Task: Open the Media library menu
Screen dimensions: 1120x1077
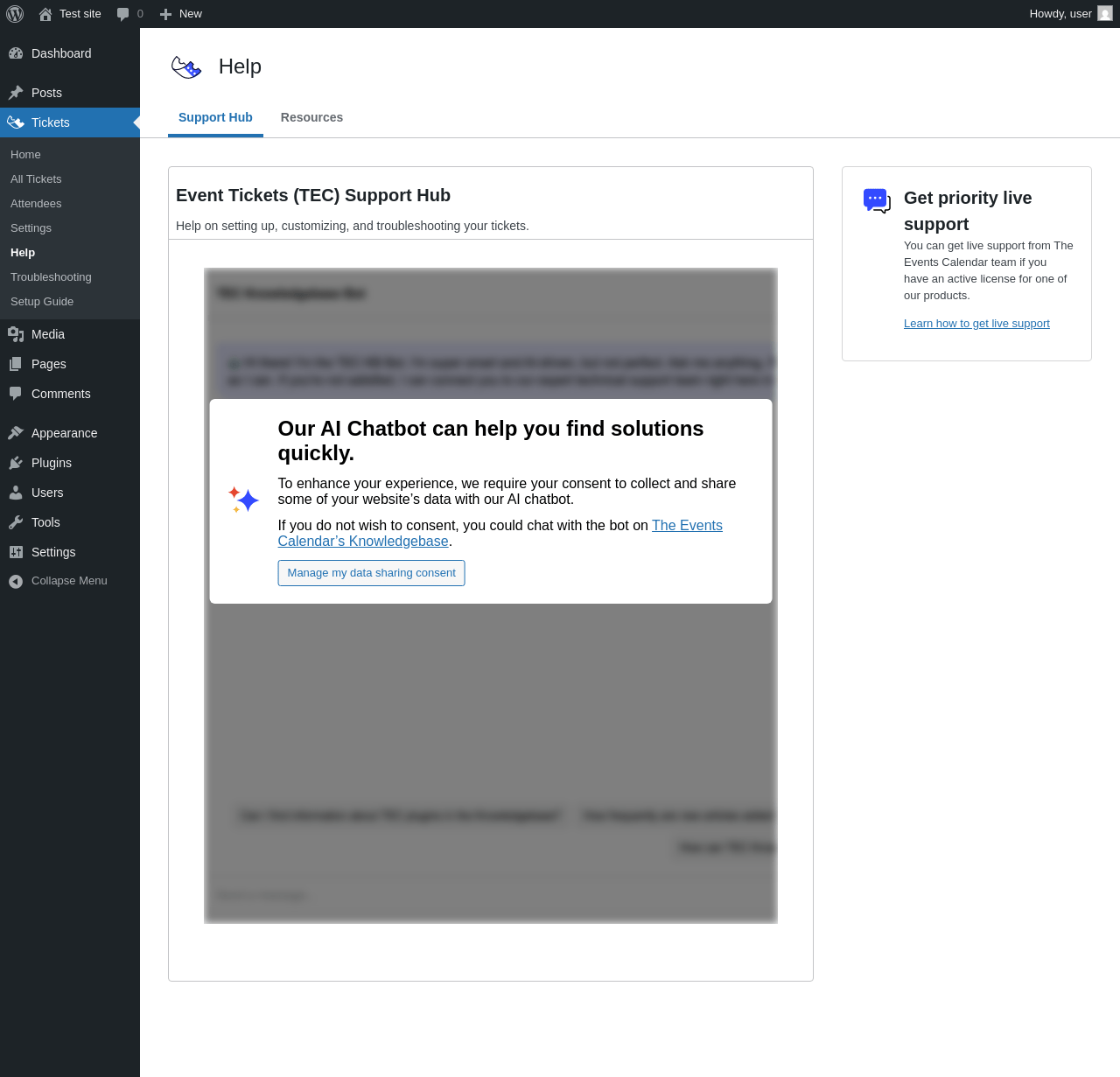Action: (48, 334)
